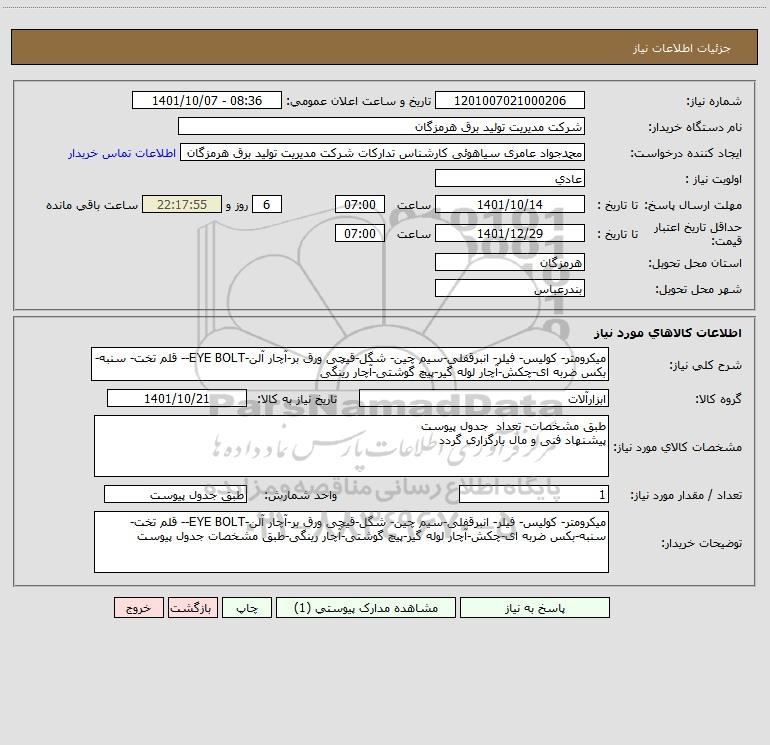The image size is (770, 745).
Task: Click the label گروه کالا
Action: tap(718, 399)
